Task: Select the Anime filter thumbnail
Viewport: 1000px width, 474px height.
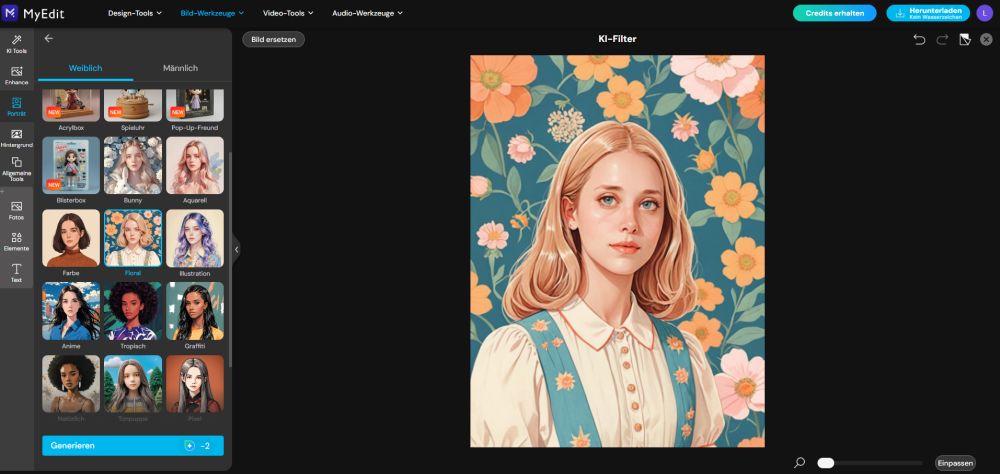Action: point(71,312)
